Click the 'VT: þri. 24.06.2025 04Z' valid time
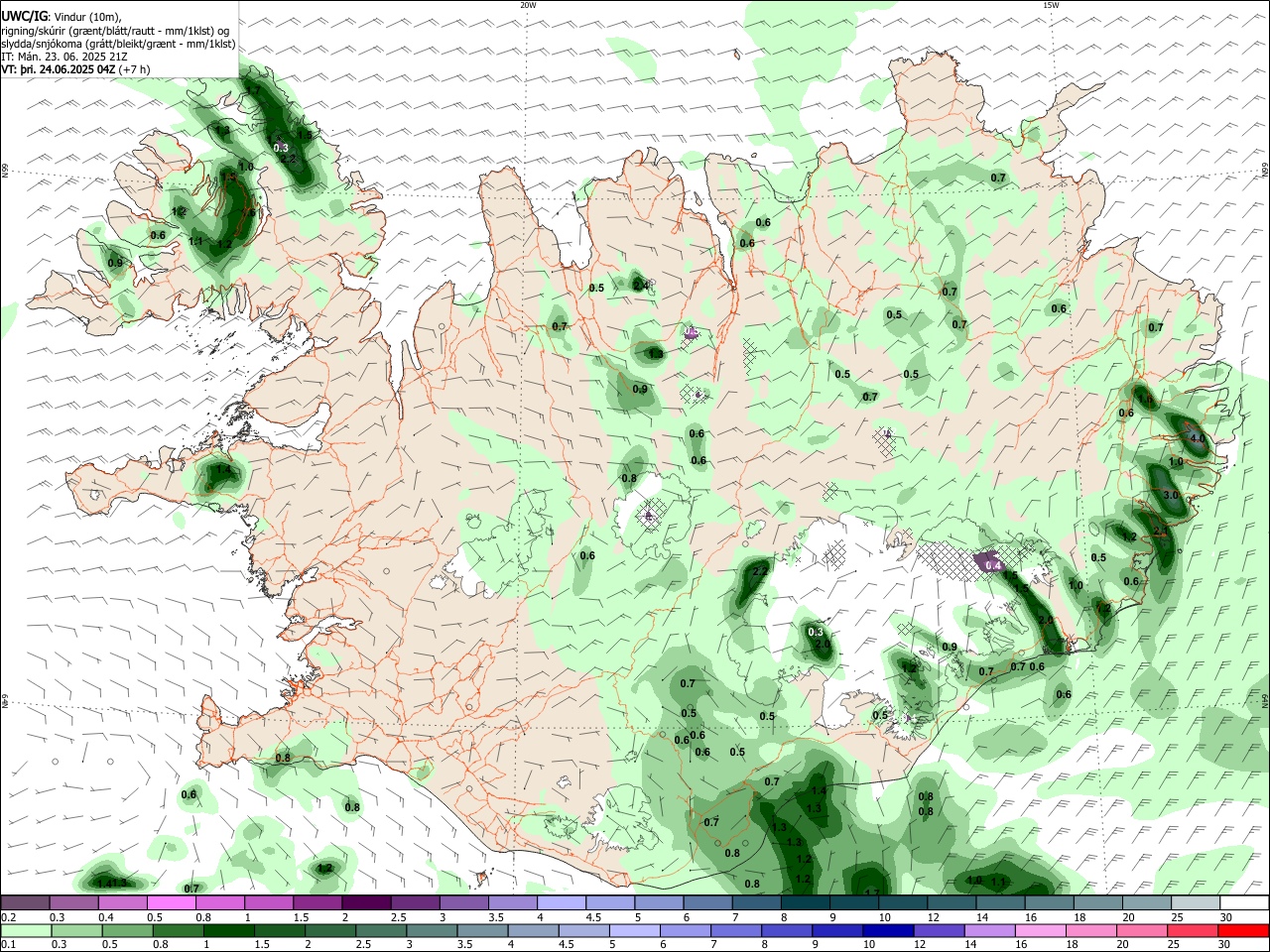The image size is (1270, 952). (x=59, y=69)
